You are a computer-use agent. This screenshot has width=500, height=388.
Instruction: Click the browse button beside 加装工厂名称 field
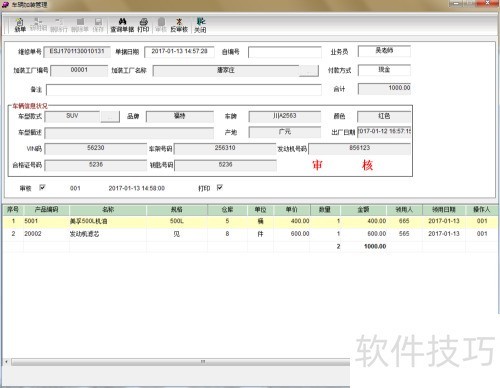(x=309, y=71)
